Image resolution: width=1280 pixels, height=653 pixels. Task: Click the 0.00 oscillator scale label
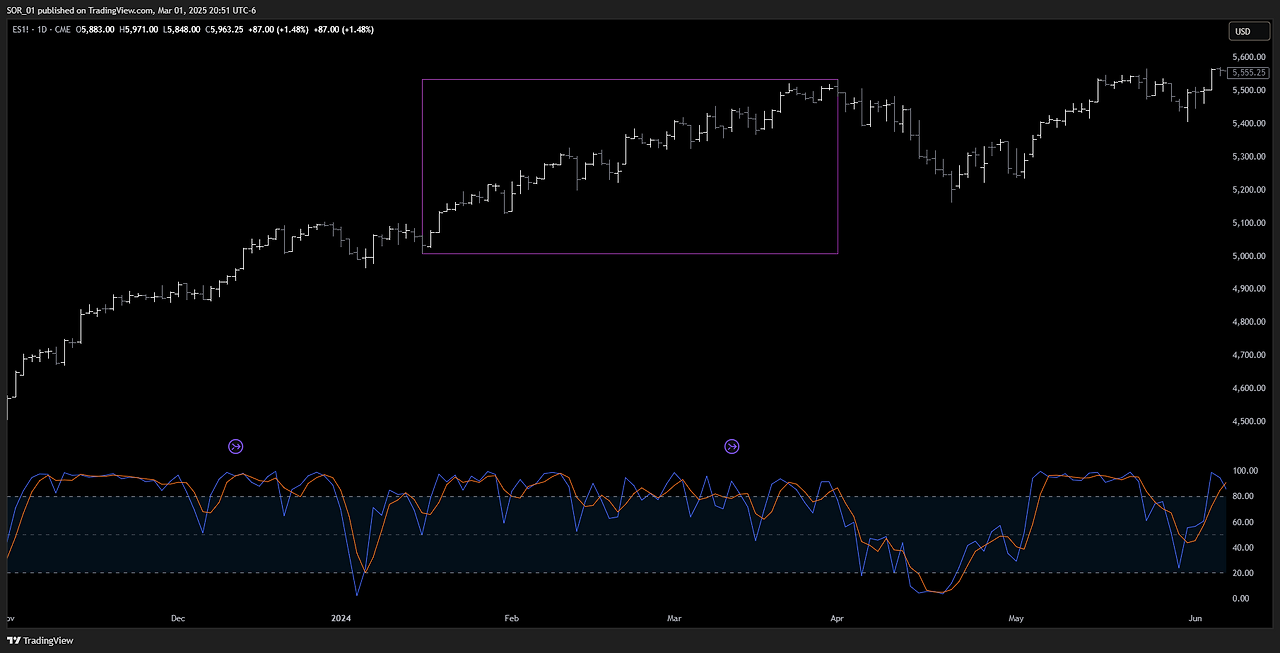point(1242,599)
